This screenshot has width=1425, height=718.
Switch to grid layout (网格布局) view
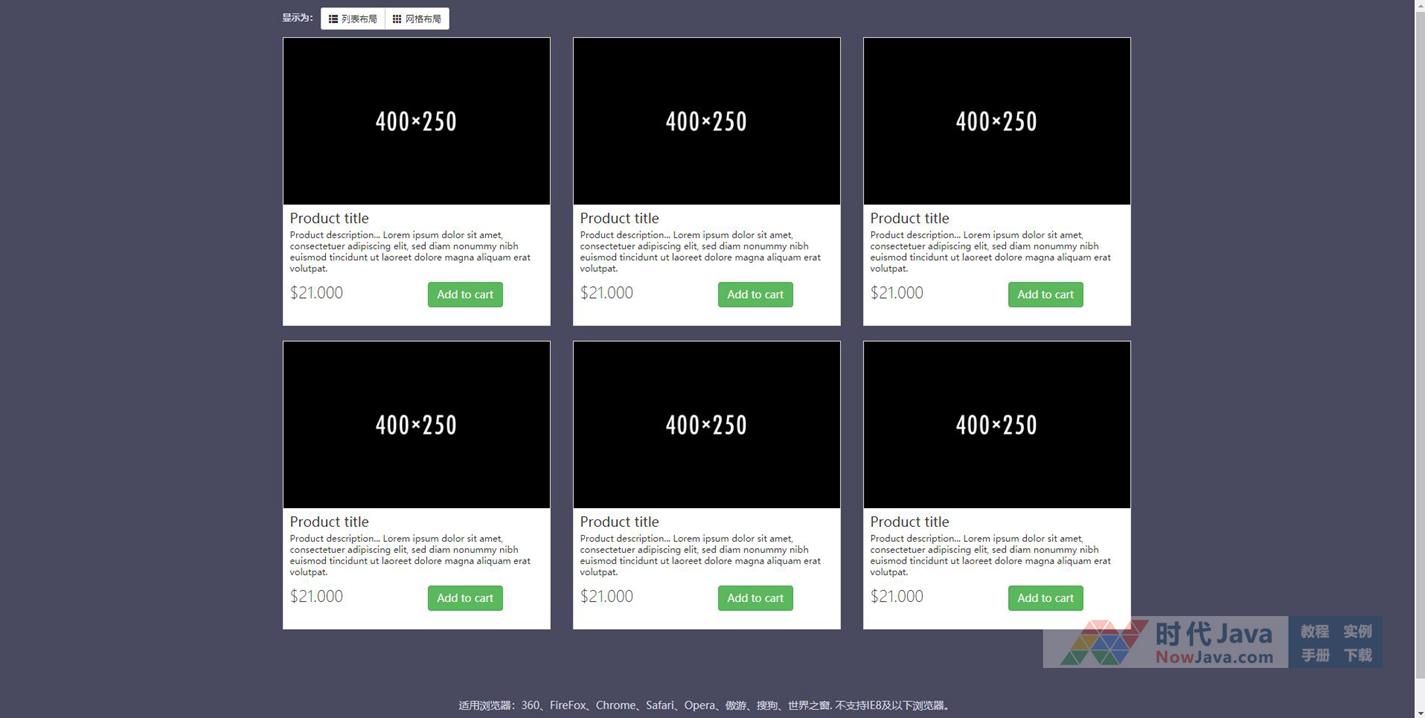click(x=417, y=19)
